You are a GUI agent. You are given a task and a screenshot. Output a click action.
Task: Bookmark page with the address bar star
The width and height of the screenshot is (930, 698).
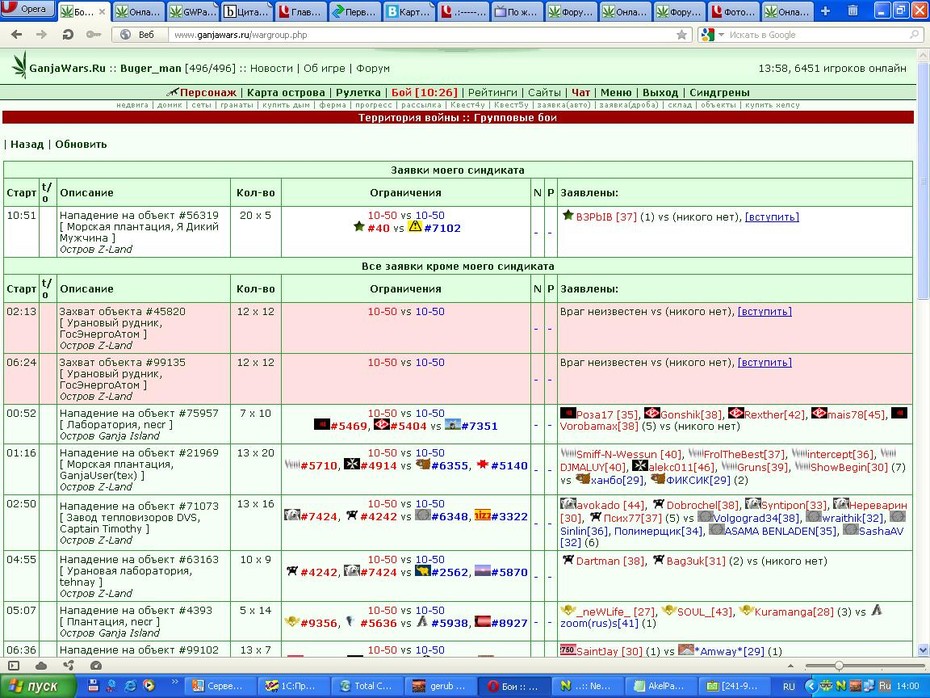coord(681,35)
